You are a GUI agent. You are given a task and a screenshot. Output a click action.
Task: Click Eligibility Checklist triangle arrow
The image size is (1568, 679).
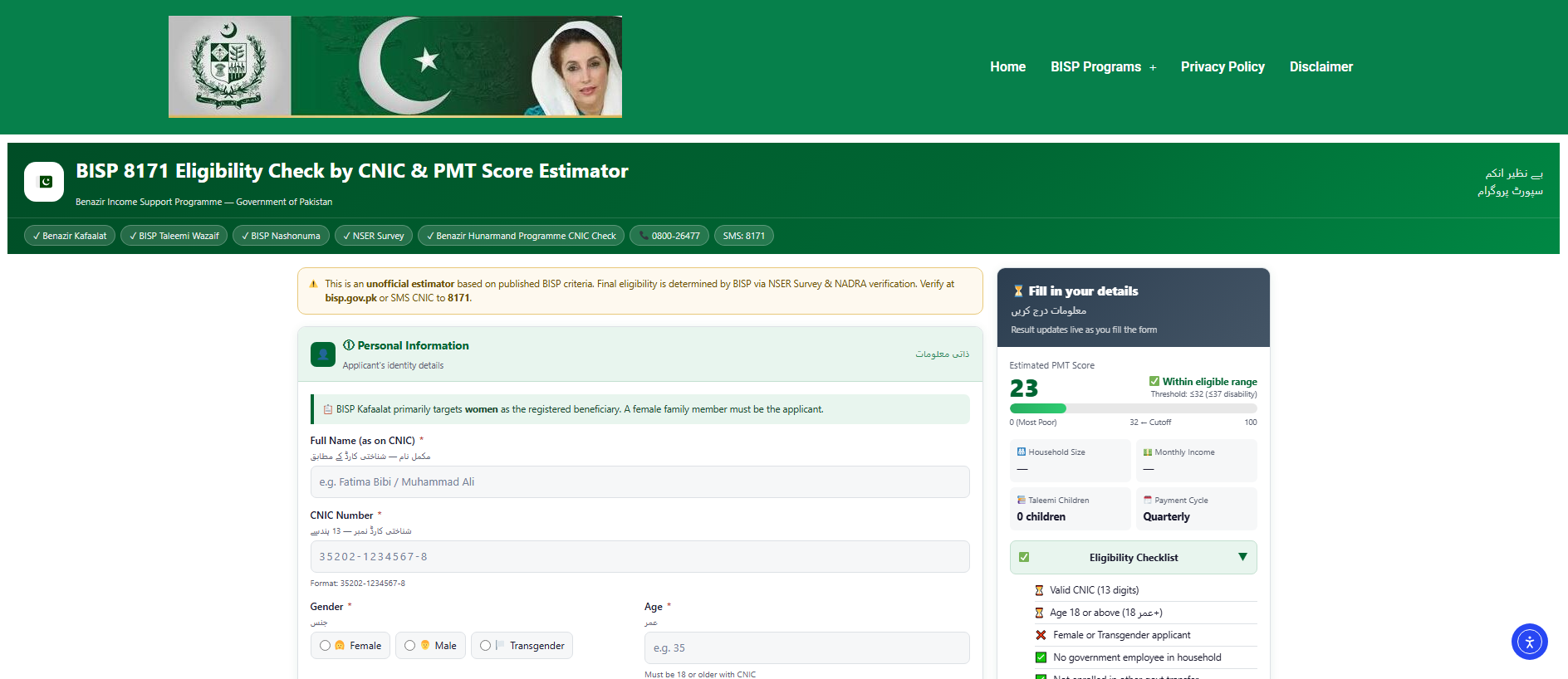pos(1242,557)
